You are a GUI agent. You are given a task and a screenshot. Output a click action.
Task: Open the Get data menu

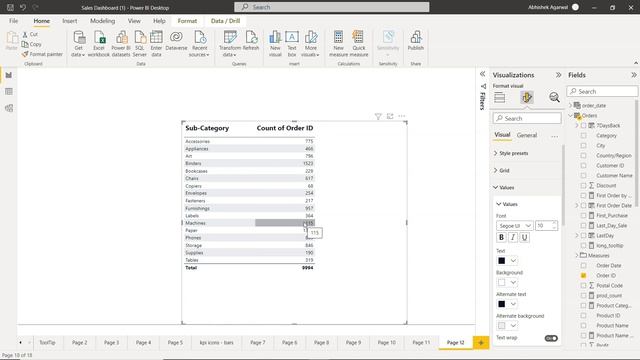click(78, 44)
